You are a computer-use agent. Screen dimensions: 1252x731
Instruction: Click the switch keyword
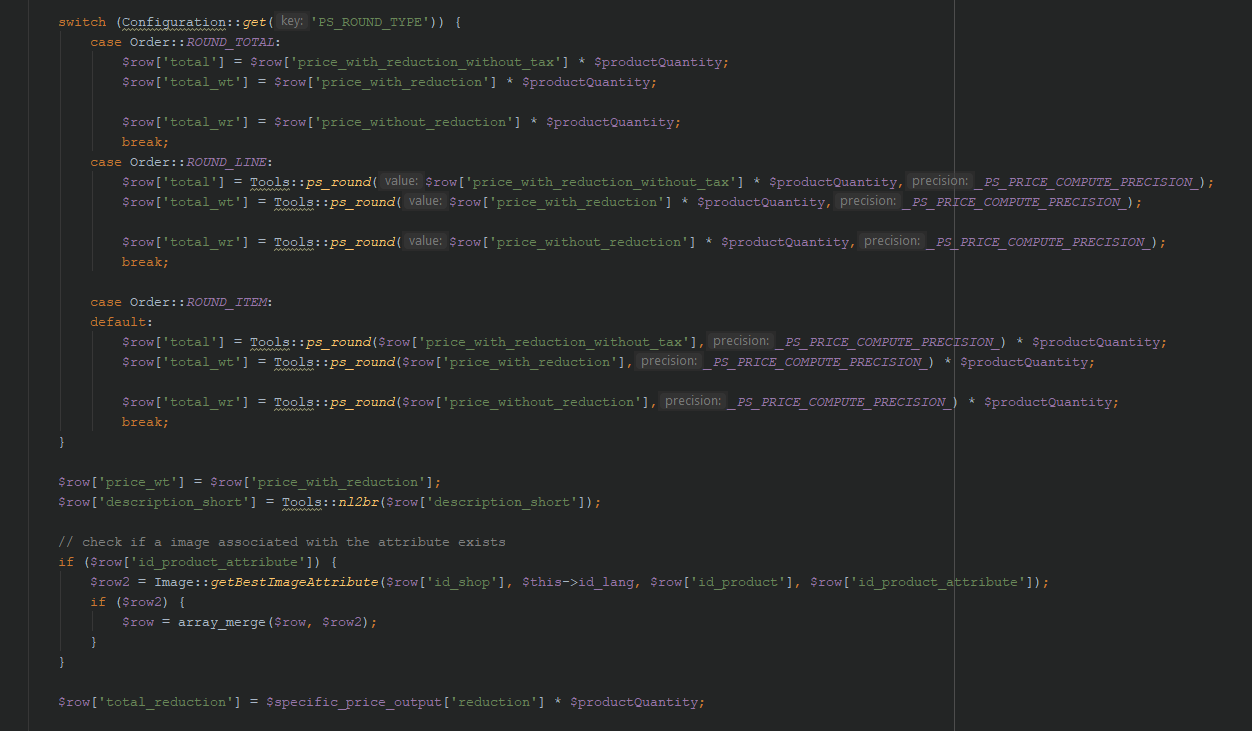82,22
